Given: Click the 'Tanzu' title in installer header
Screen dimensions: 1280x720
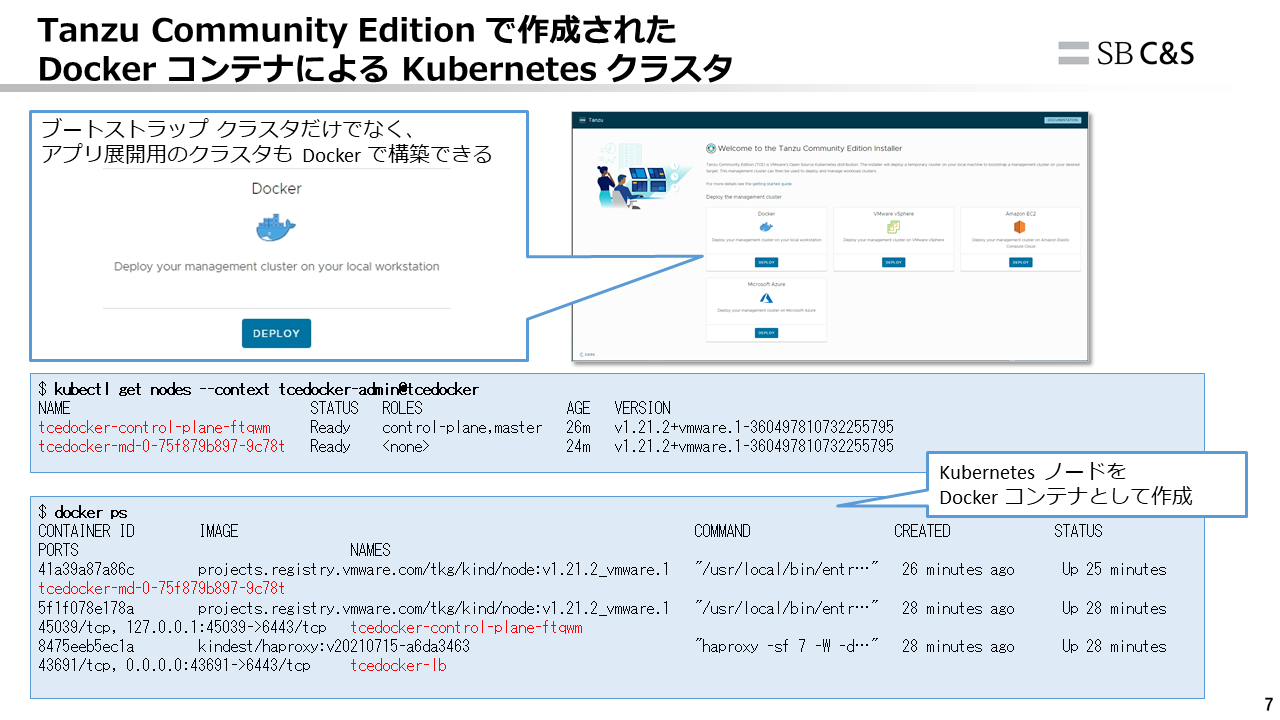Looking at the screenshot, I should pos(596,120).
